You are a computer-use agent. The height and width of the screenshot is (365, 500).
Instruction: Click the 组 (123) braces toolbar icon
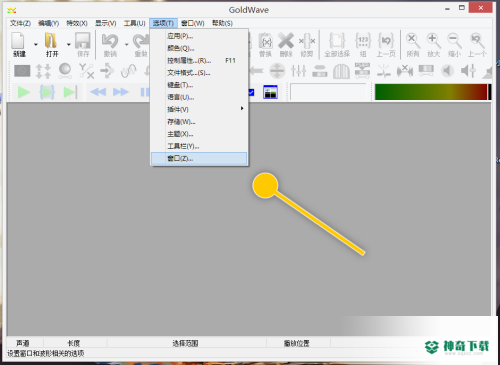363,41
